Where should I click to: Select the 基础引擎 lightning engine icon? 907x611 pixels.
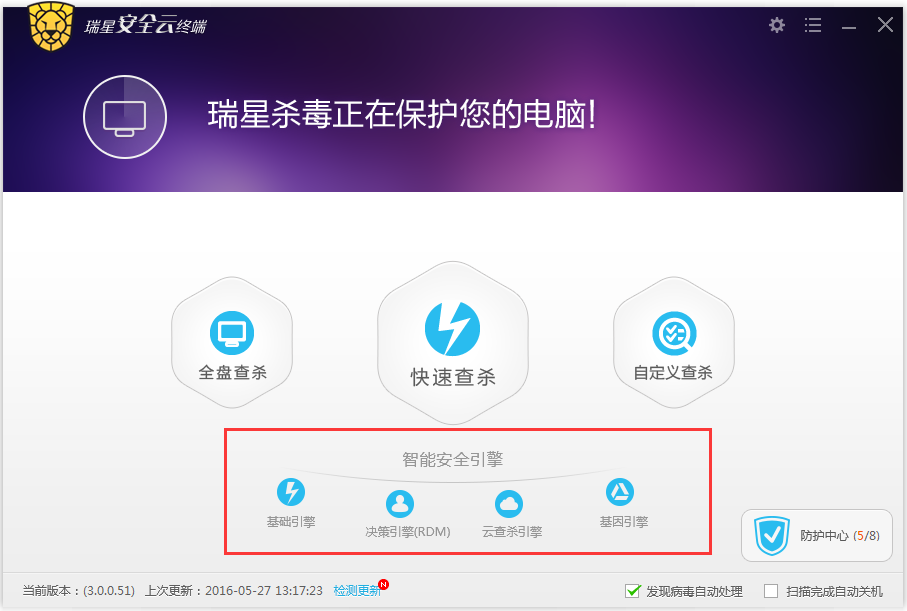(291, 492)
